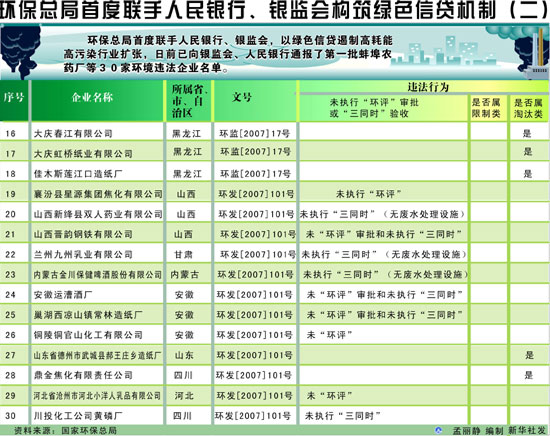Click the Xinhua logo beside 孟丽静

pos(438,430)
